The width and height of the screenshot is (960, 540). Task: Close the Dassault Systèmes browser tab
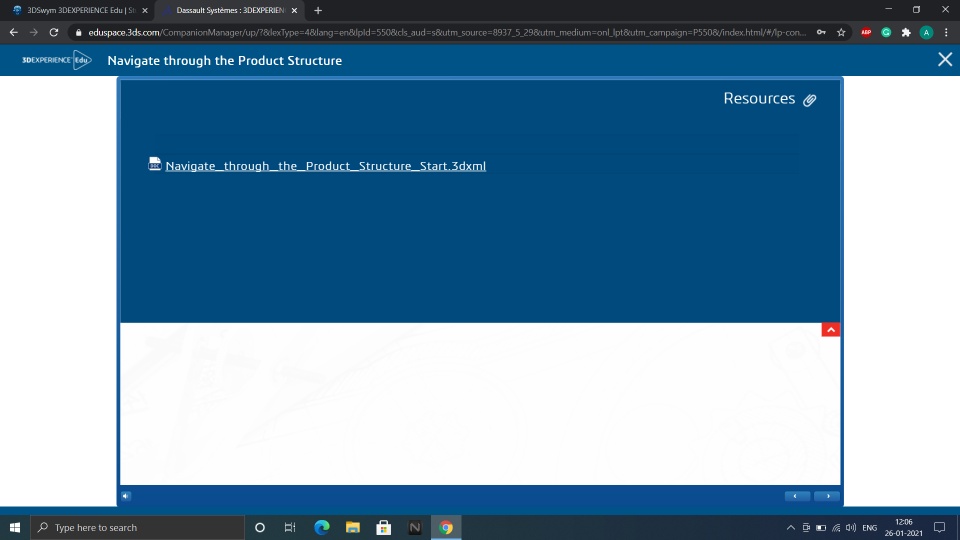click(x=294, y=10)
